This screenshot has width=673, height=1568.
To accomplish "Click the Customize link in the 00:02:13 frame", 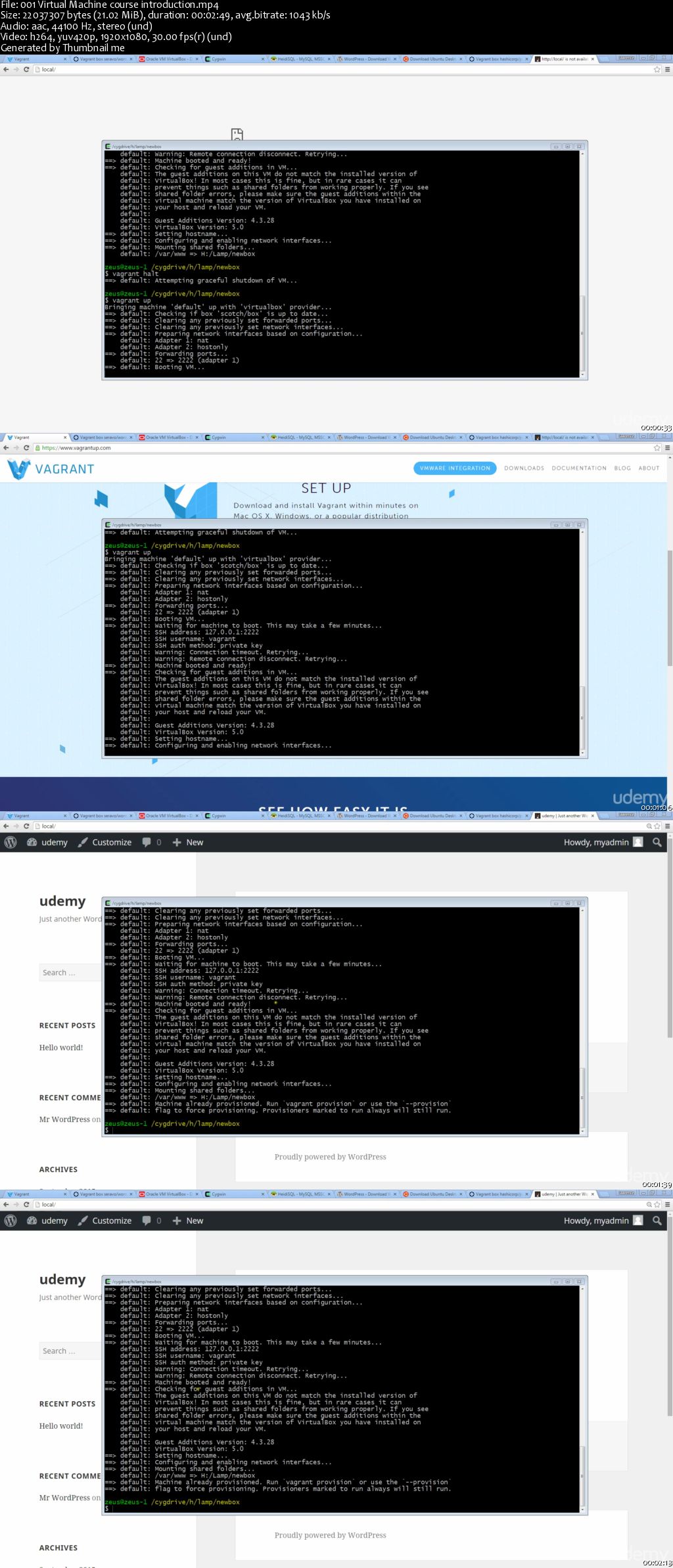I will pyautogui.click(x=112, y=1221).
